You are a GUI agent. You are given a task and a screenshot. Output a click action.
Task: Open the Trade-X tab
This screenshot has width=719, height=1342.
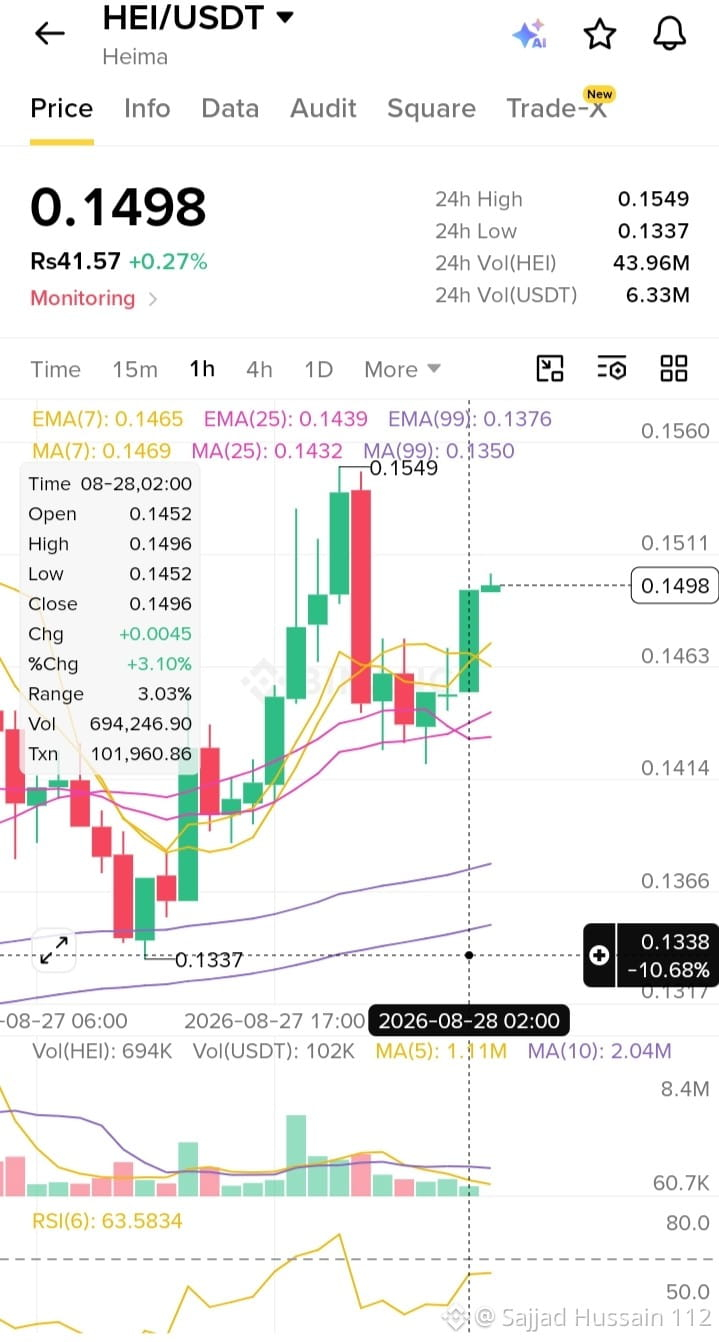557,108
